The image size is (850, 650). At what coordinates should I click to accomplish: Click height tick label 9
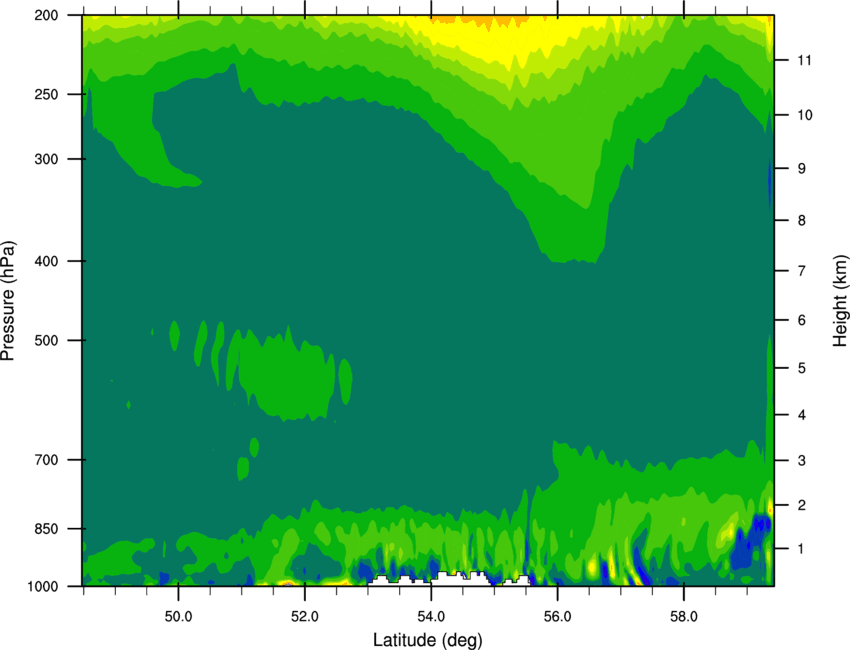point(802,169)
